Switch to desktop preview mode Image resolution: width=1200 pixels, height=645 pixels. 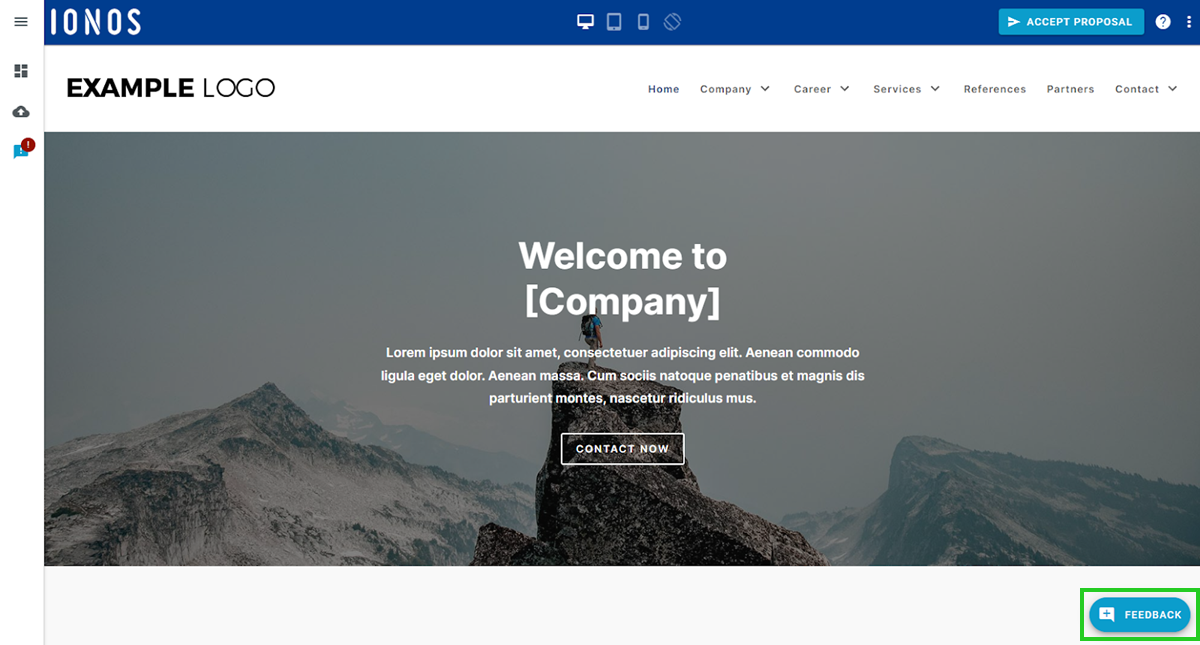click(584, 20)
